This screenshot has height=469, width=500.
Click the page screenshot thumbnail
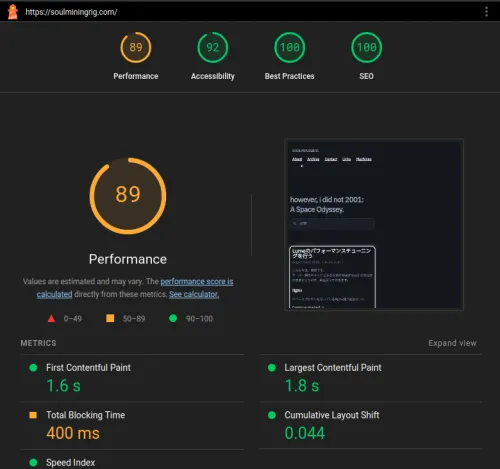click(x=374, y=225)
